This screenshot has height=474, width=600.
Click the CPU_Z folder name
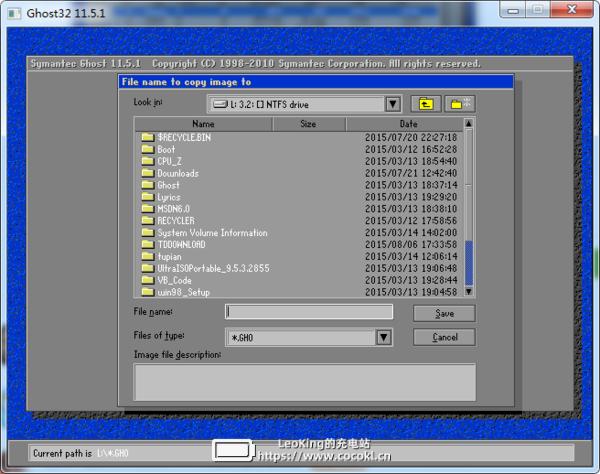(170, 161)
